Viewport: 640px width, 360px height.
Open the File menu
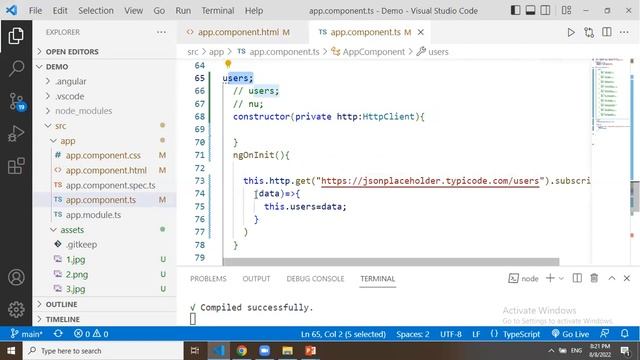point(36,11)
